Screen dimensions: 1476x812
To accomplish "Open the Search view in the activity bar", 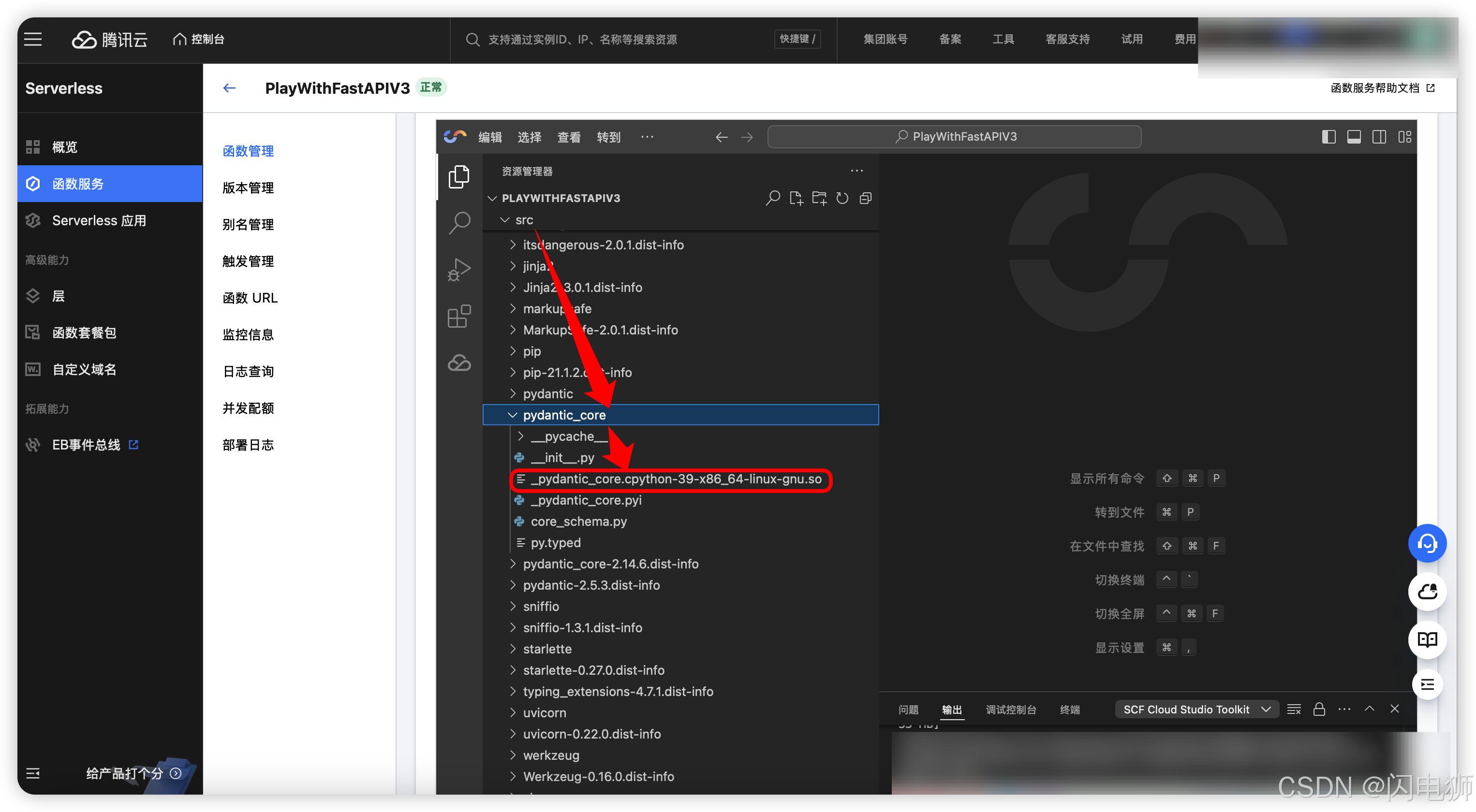I will click(459, 222).
